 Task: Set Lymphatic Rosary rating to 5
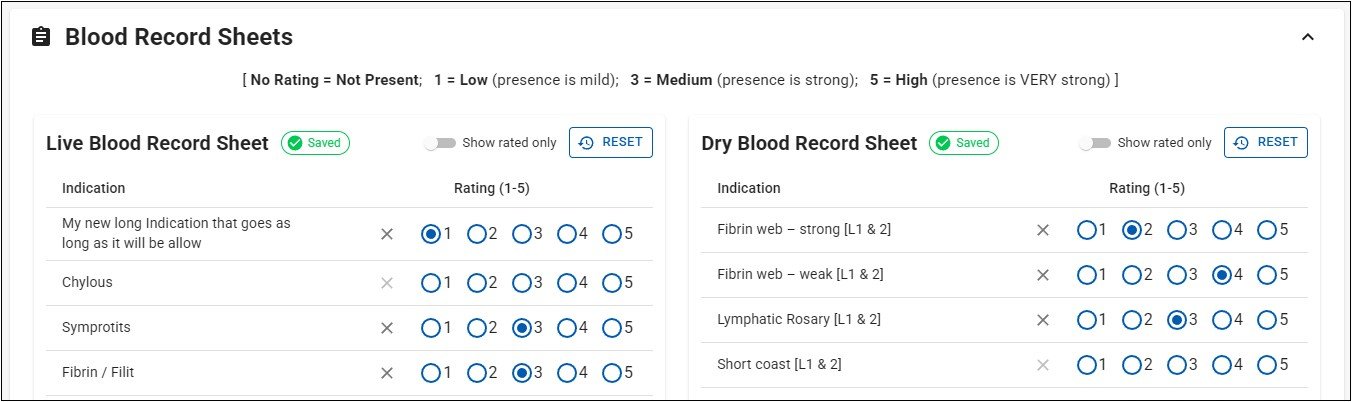1266,320
